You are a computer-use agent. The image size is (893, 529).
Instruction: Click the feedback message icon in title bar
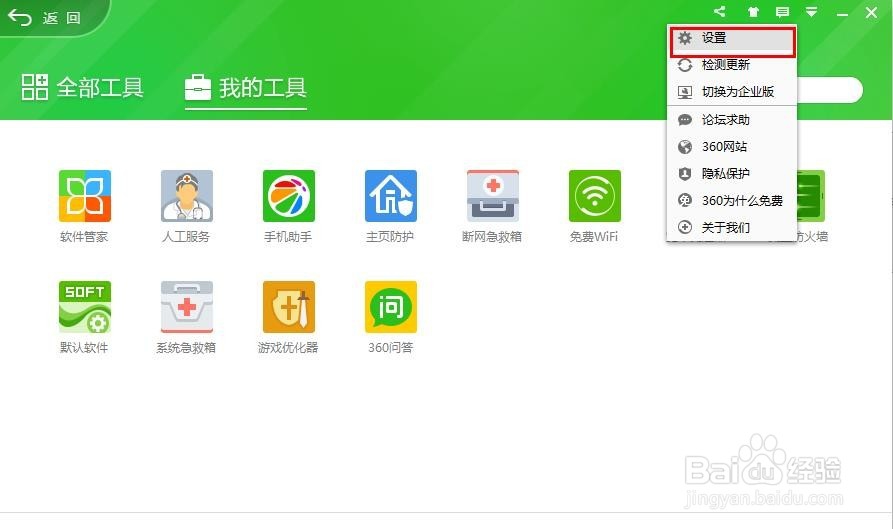coord(783,12)
